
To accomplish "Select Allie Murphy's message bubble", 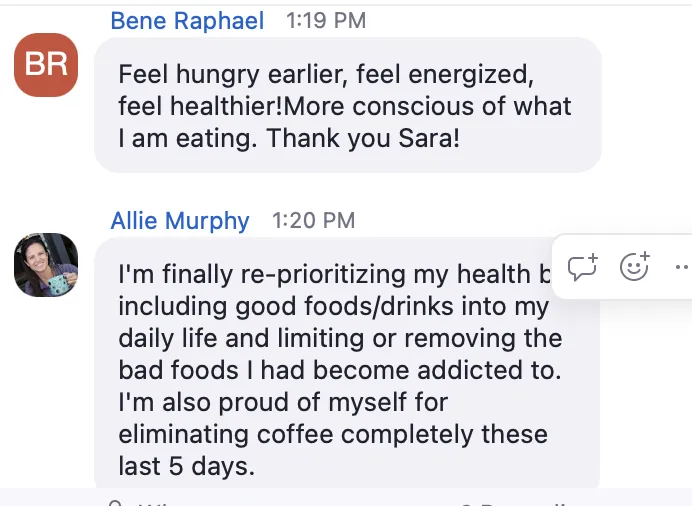I will (x=347, y=363).
